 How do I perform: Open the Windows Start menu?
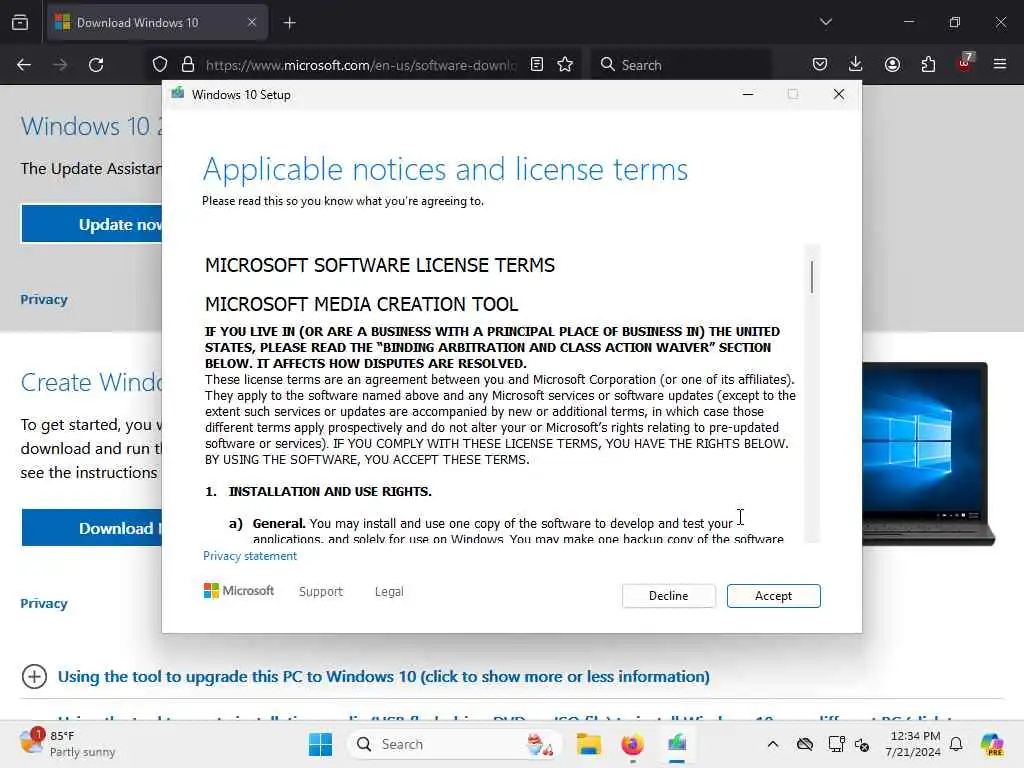point(321,744)
